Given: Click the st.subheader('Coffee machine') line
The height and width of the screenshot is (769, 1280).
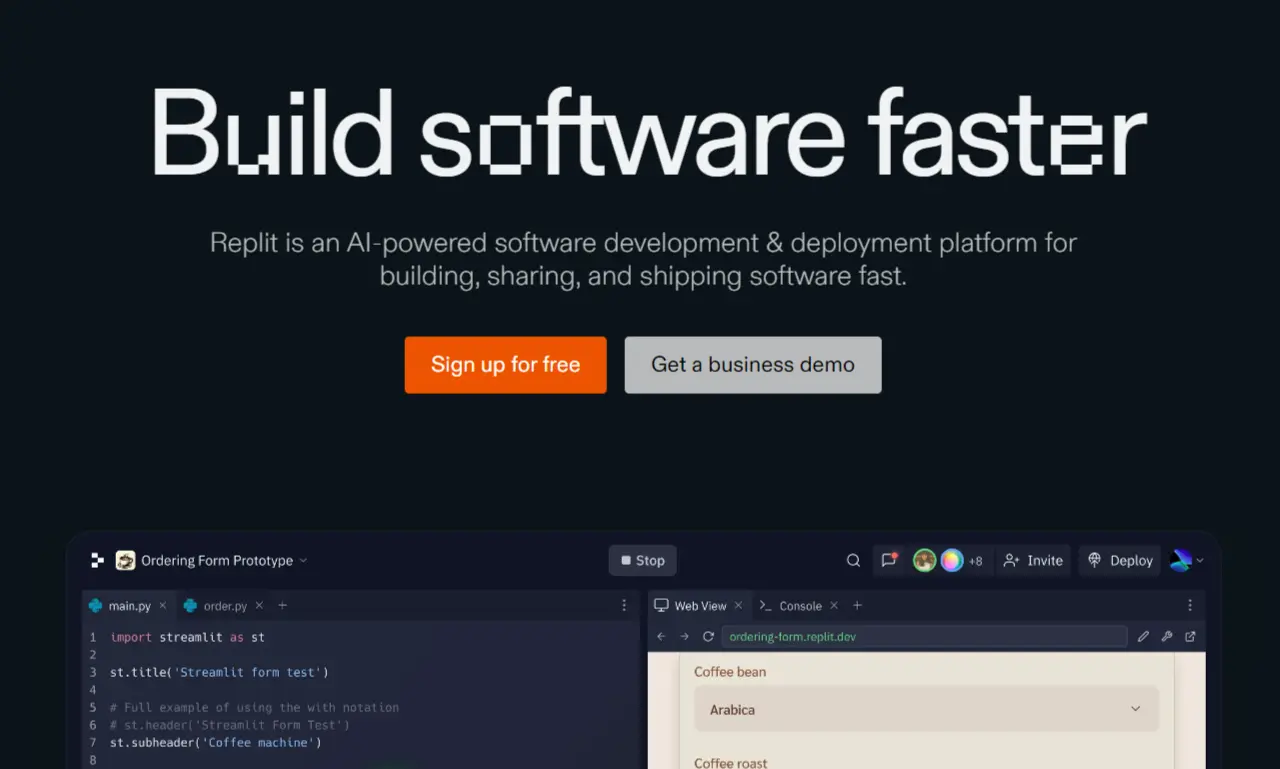Looking at the screenshot, I should [216, 743].
